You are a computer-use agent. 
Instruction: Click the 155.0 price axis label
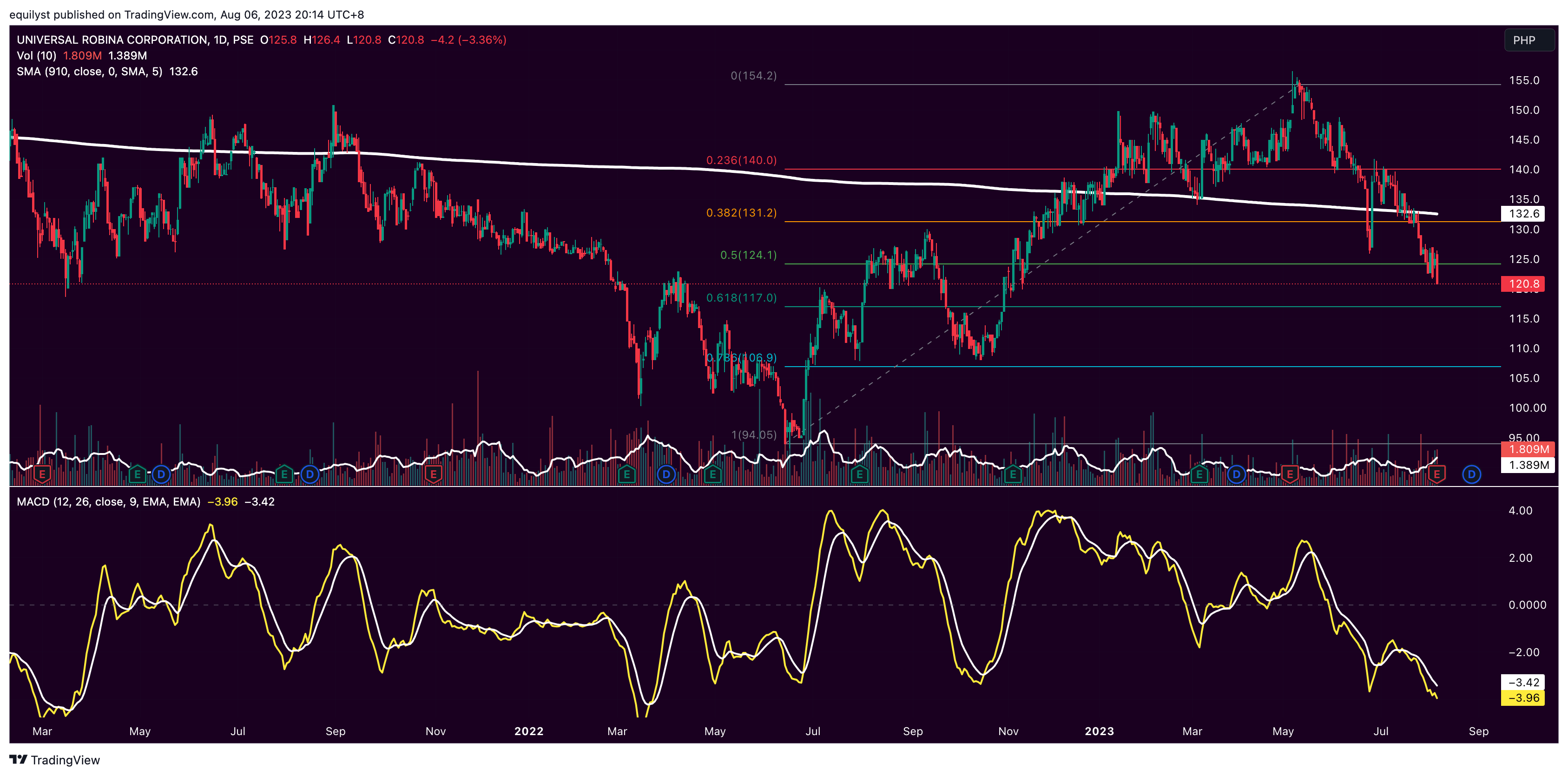click(x=1524, y=80)
